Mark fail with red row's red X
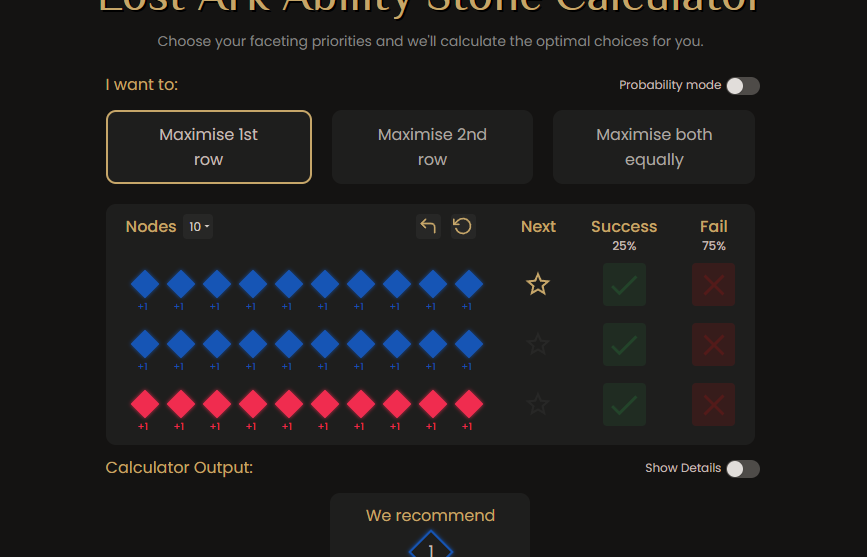Image resolution: width=867 pixels, height=557 pixels. click(x=713, y=404)
